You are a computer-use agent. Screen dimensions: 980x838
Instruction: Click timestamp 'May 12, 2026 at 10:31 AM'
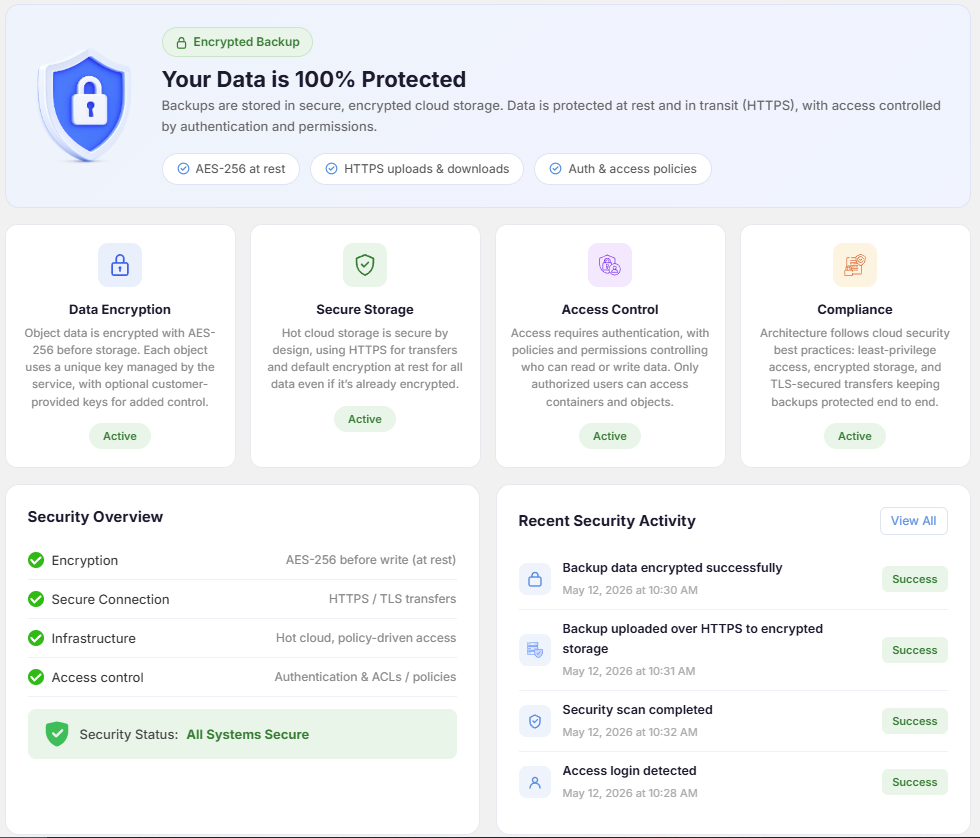point(629,671)
